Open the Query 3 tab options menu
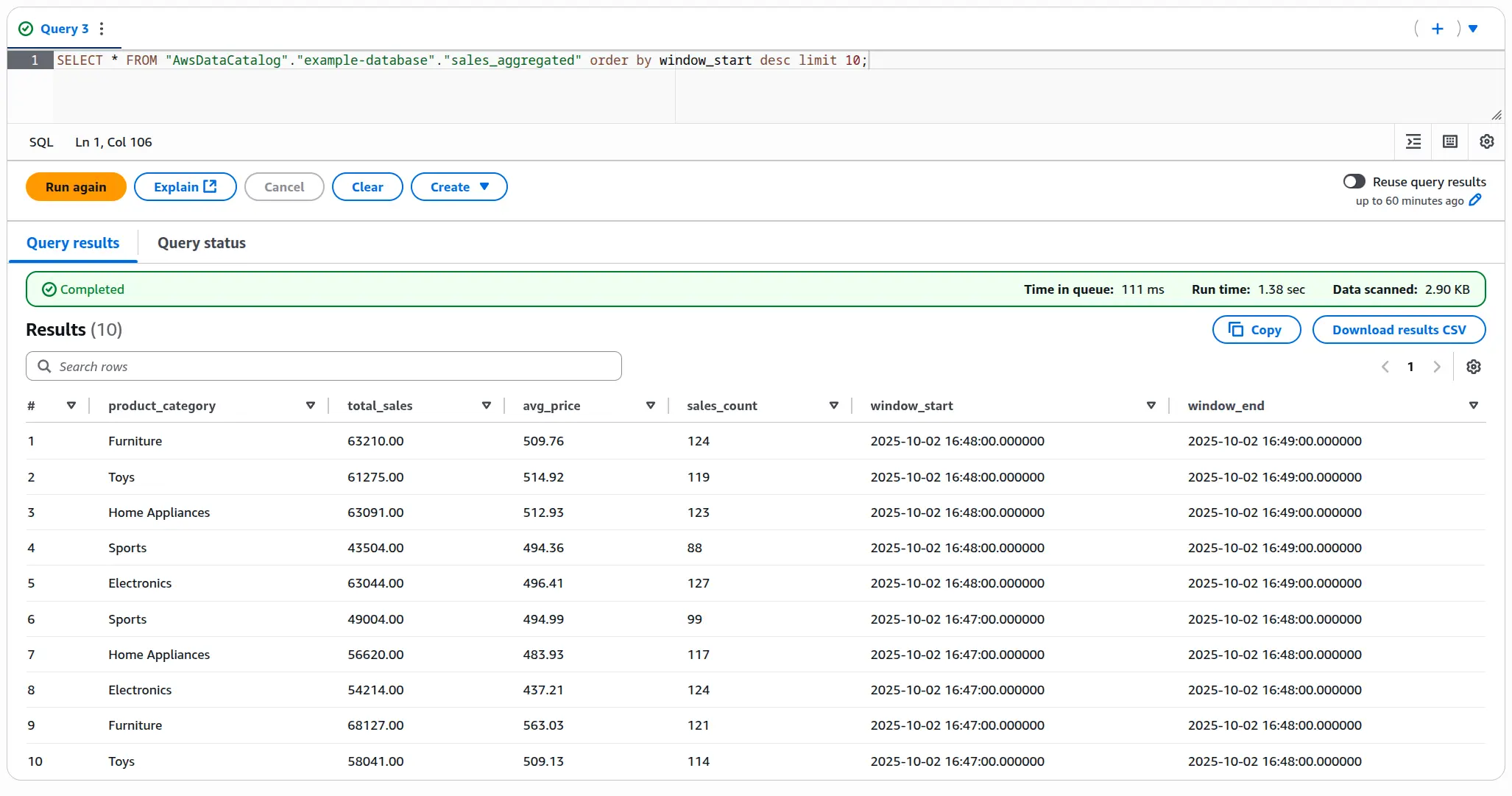Viewport: 1512px width, 796px height. point(102,29)
